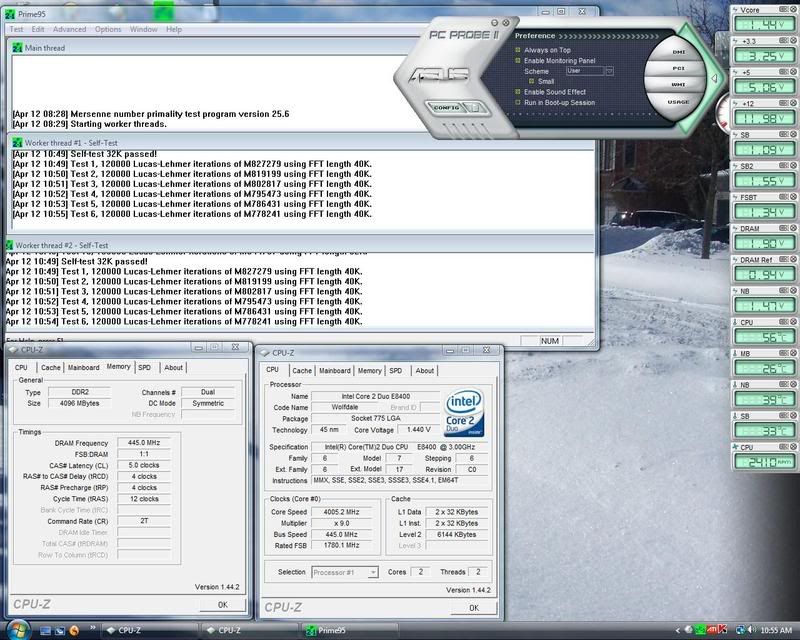Enable Run in Boot-up Session checkbox
800x640 pixels.
(518, 103)
